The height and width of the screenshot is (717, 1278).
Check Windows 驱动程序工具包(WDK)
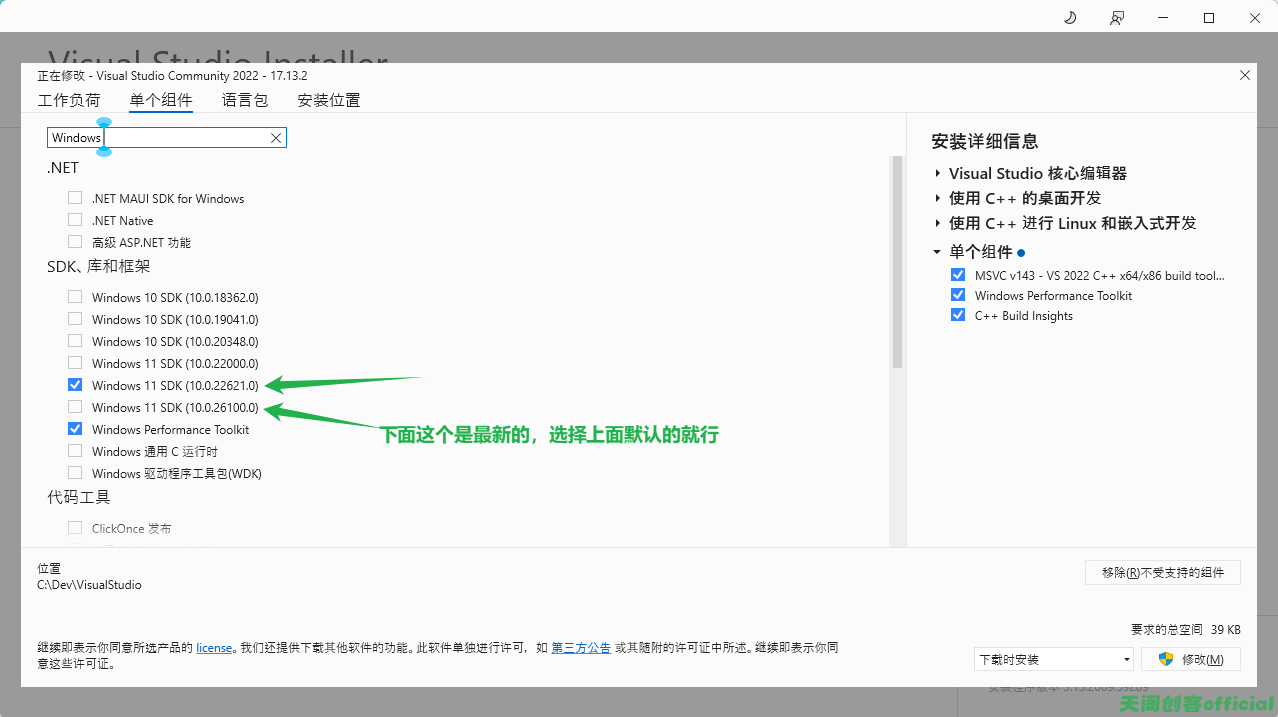coord(75,472)
